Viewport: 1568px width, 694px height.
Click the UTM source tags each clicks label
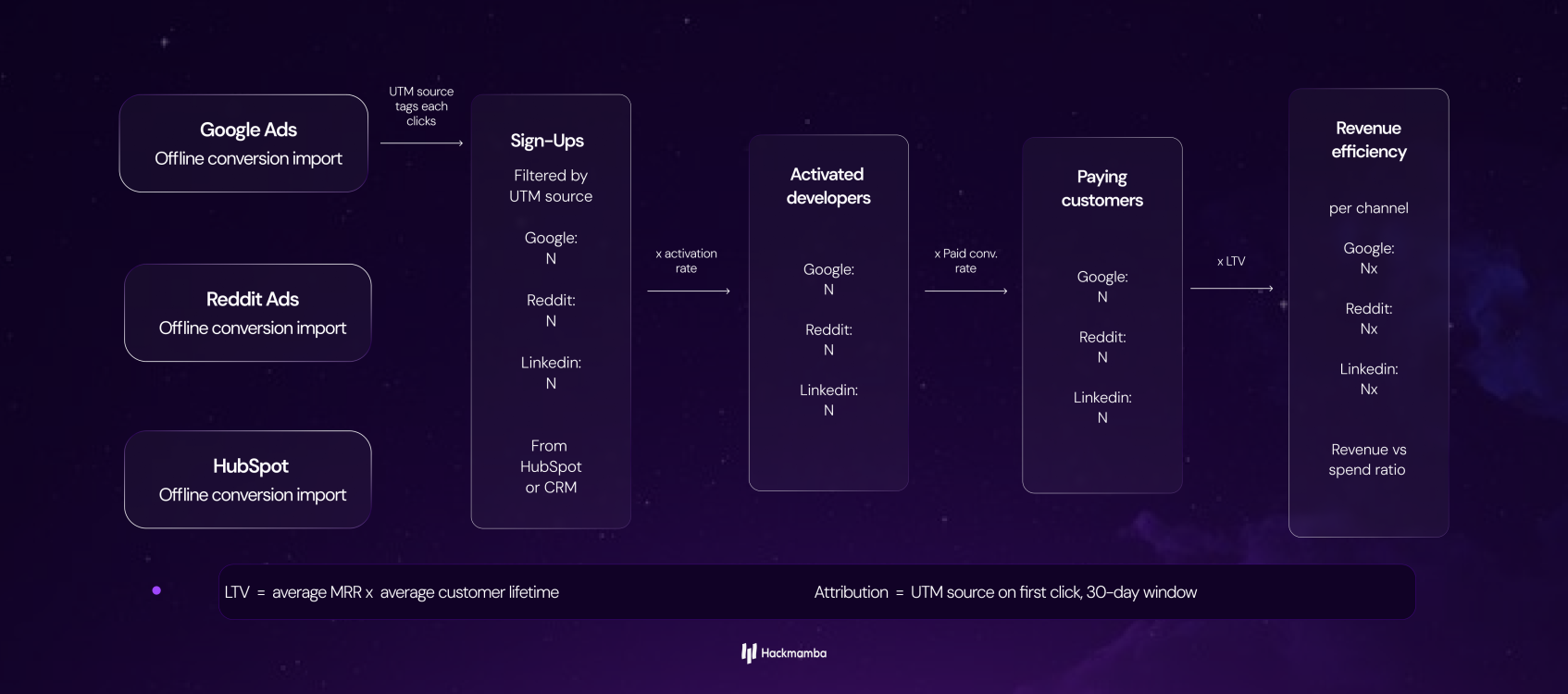421,106
